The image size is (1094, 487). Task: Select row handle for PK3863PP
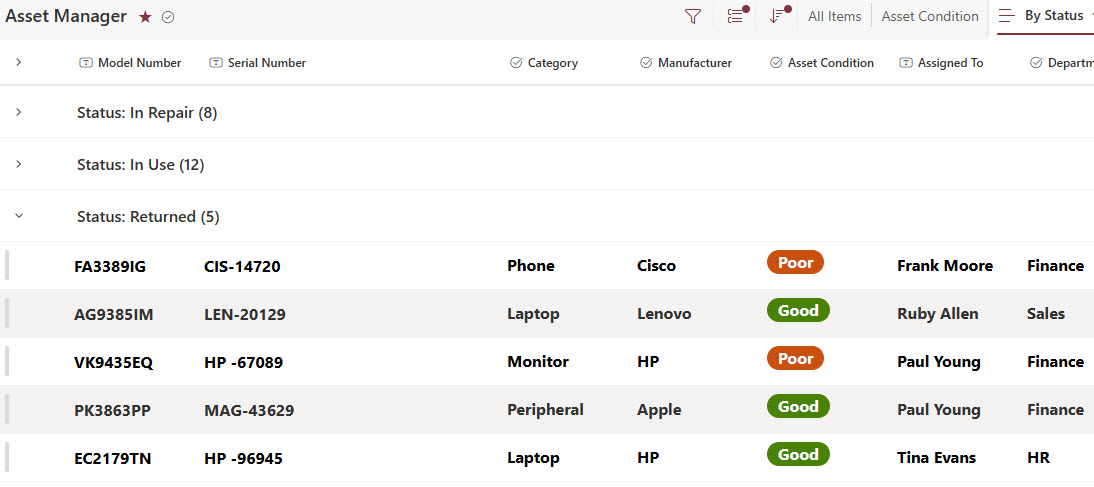(x=7, y=410)
